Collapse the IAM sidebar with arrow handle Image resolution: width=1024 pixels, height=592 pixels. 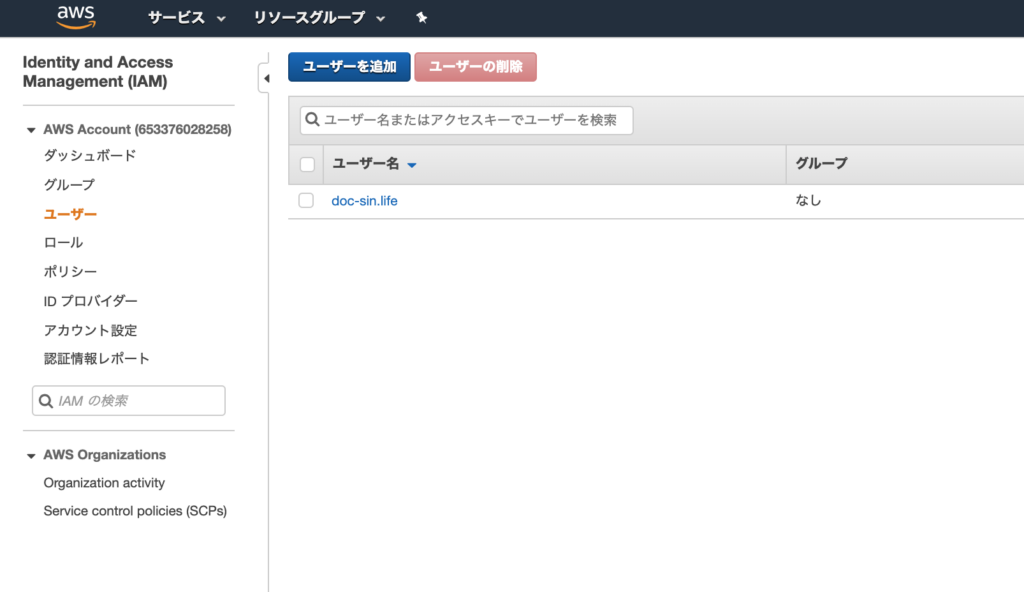[x=265, y=78]
